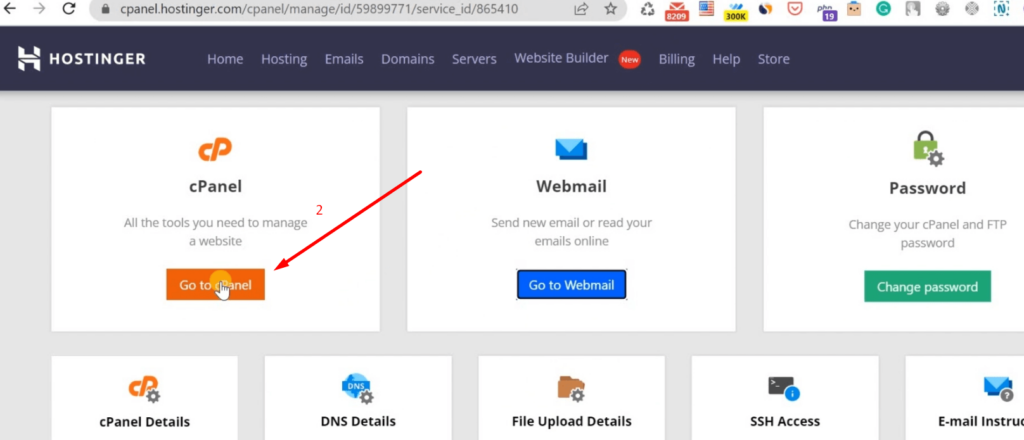Click the Go to Webmail button
The width and height of the screenshot is (1024, 440).
[x=571, y=285]
